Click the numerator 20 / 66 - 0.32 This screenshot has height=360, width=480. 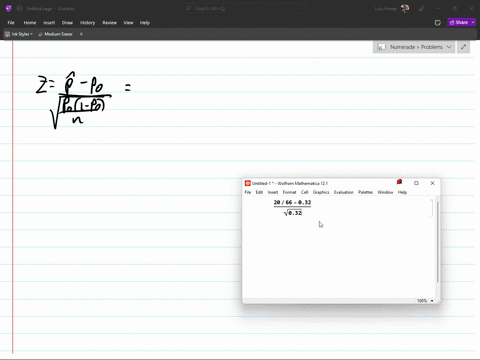292,202
